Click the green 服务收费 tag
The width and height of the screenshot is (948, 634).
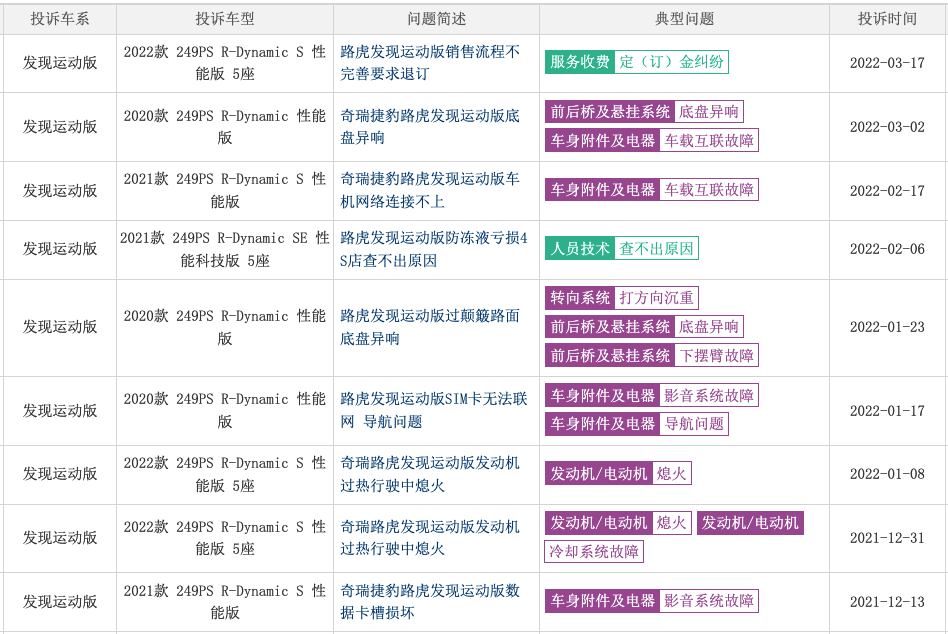[580, 62]
